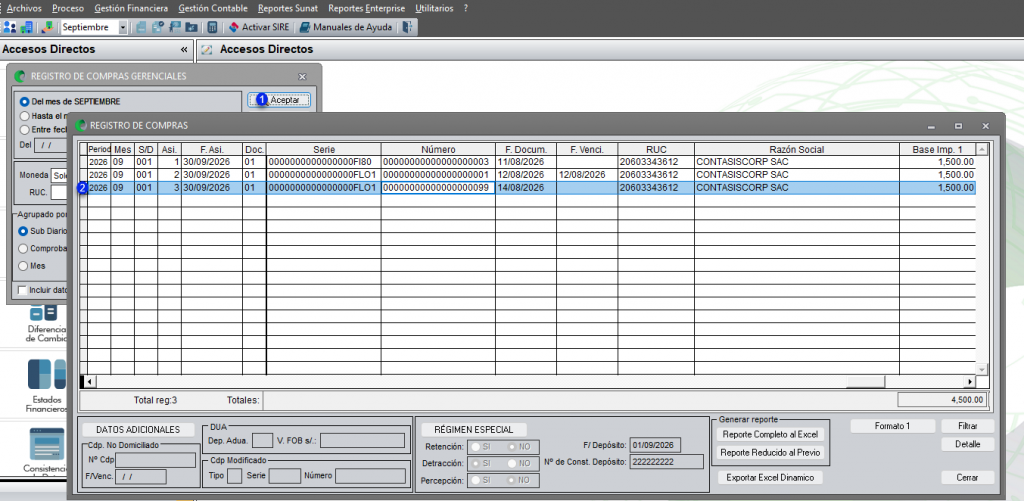Open the Gestión Contable menu

point(213,8)
